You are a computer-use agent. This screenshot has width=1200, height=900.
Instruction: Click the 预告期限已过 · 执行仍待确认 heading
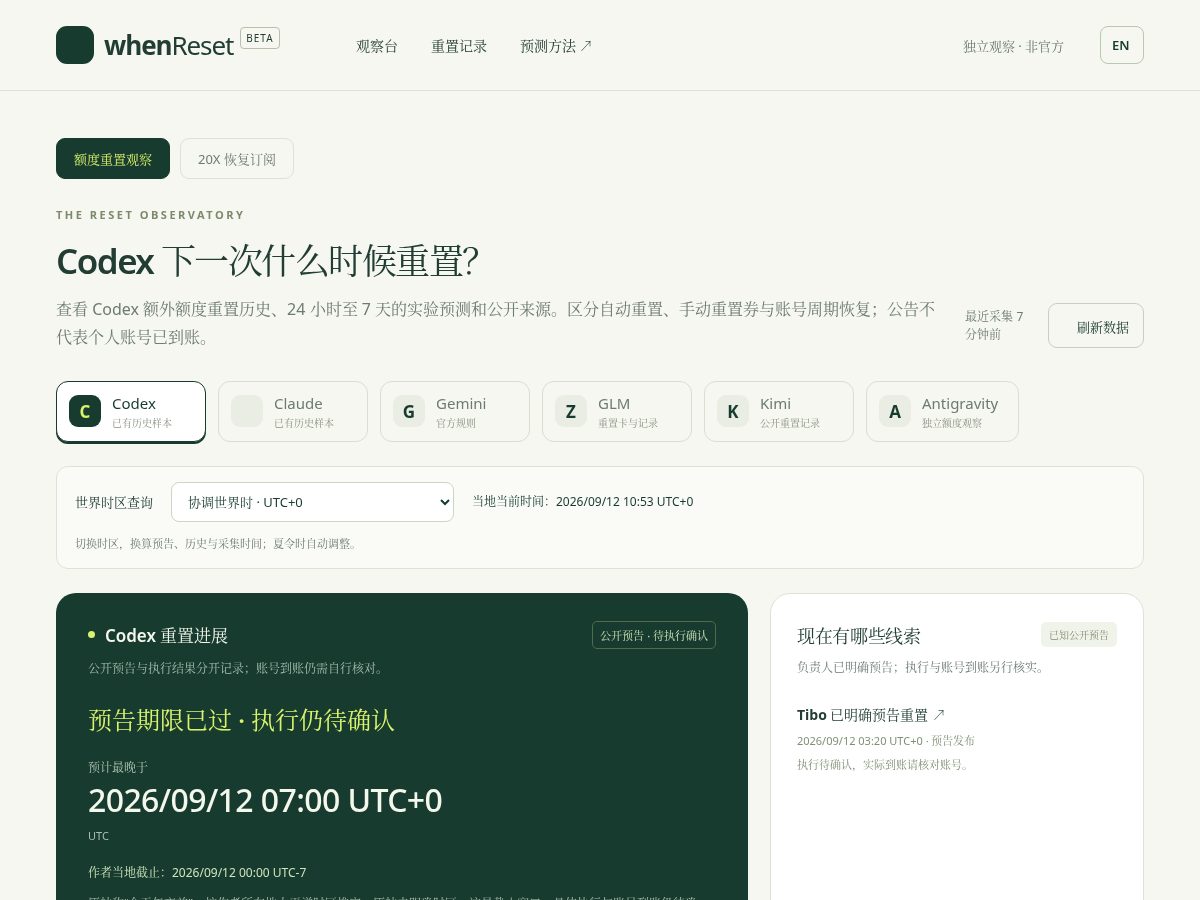241,720
